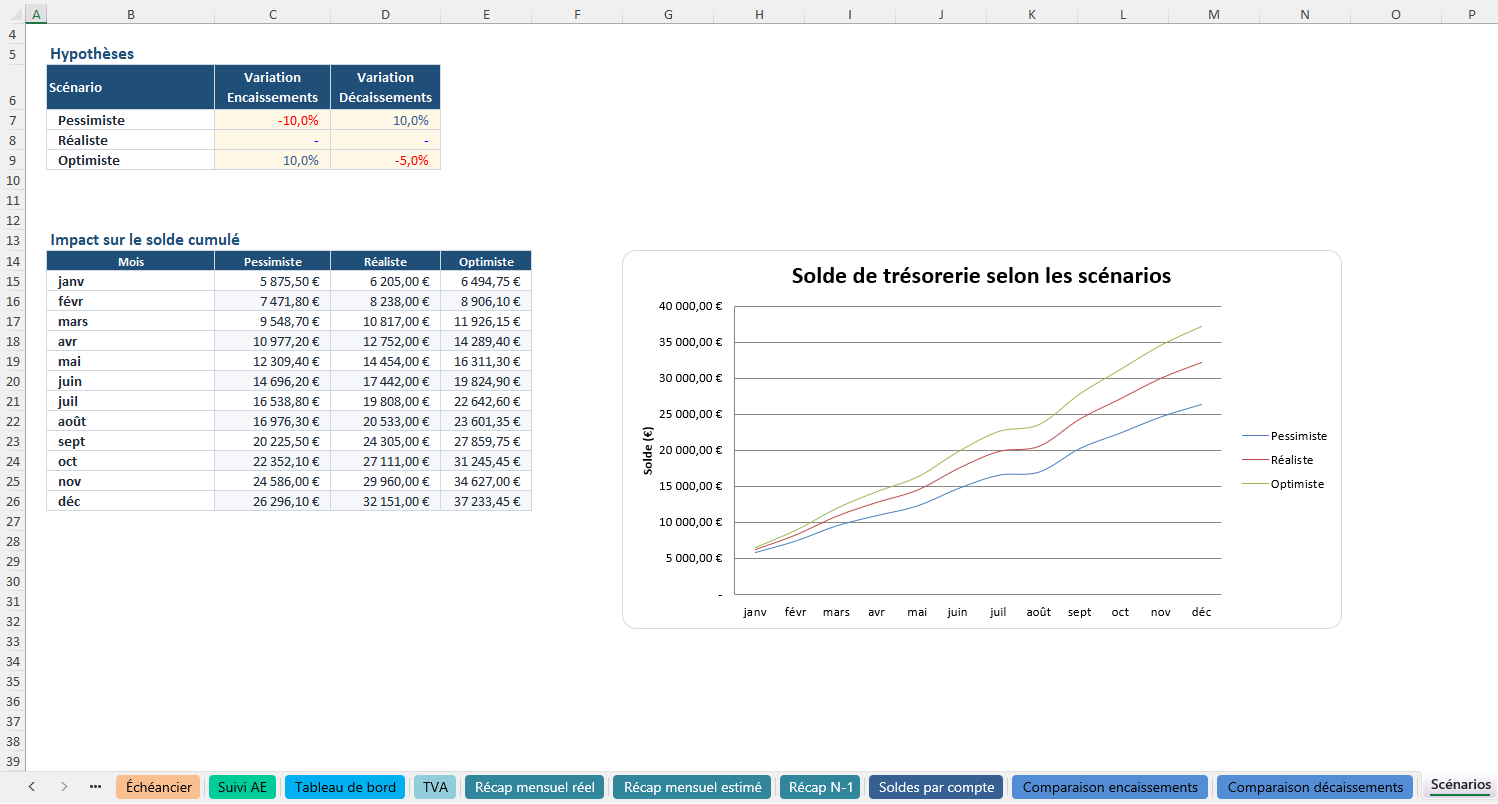
Task: Click Pessimiste encaissements cell -10,0%
Action: pos(272,120)
